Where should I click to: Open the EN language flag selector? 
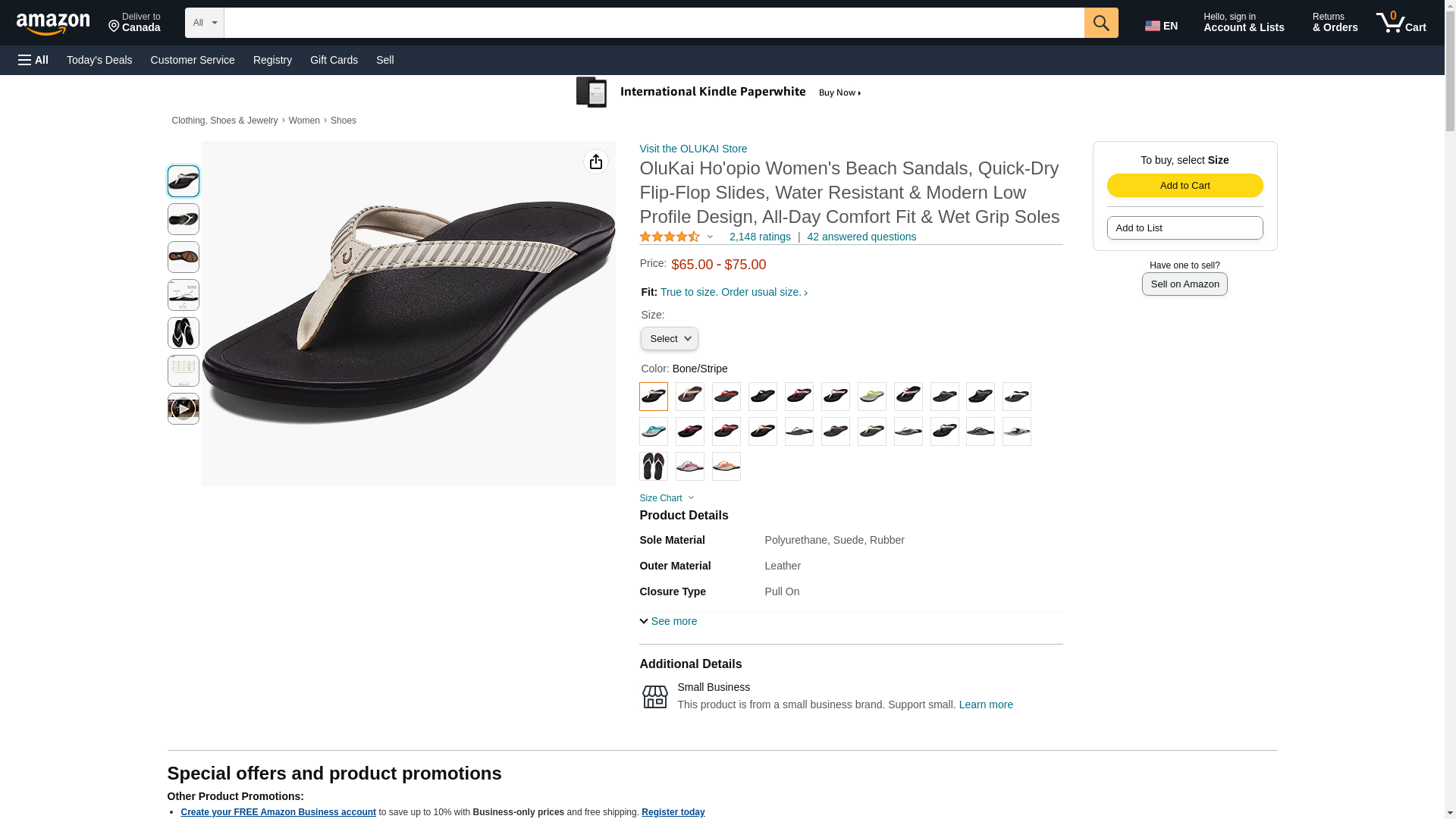(1161, 25)
